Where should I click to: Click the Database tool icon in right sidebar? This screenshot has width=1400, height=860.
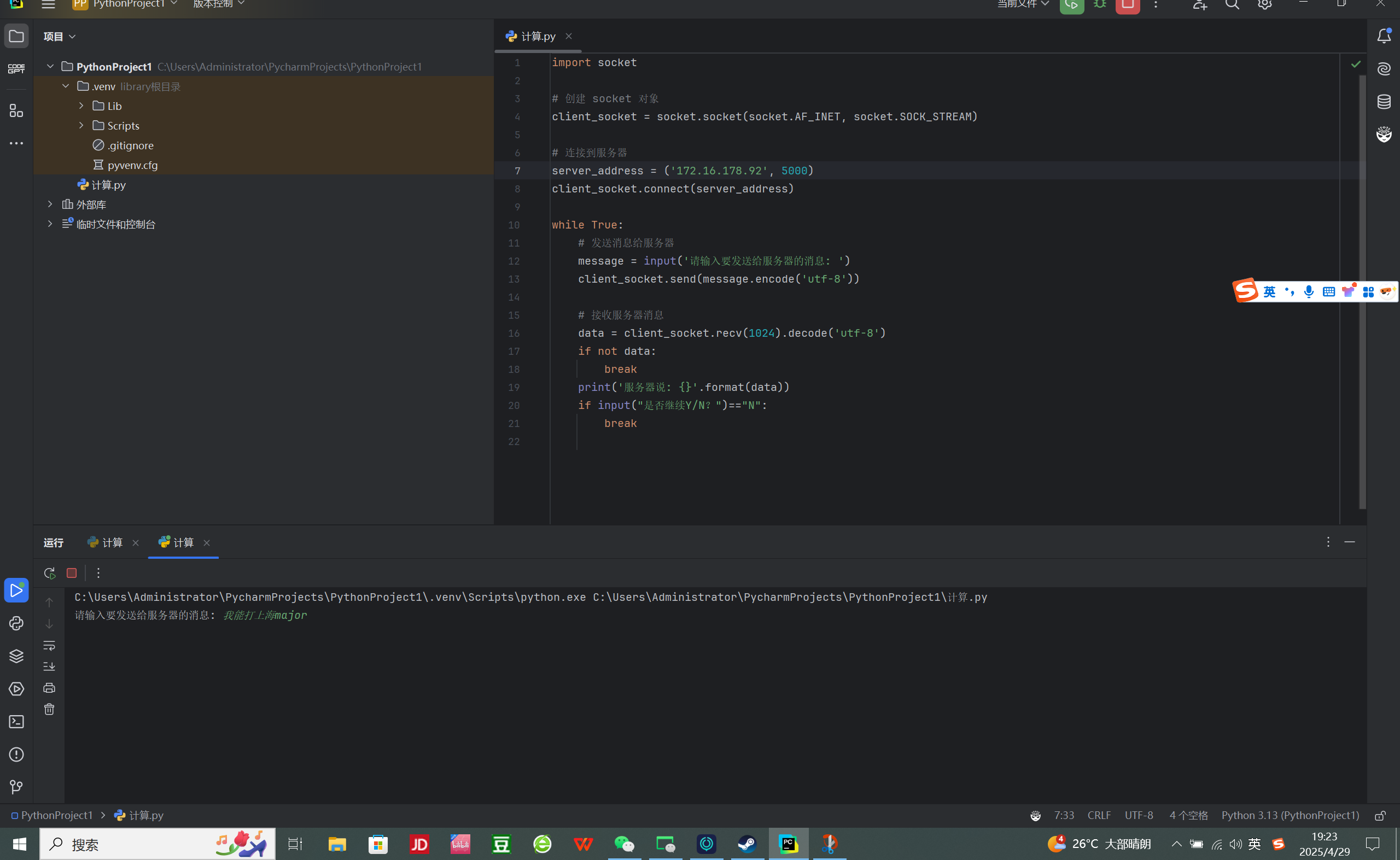click(x=1384, y=102)
